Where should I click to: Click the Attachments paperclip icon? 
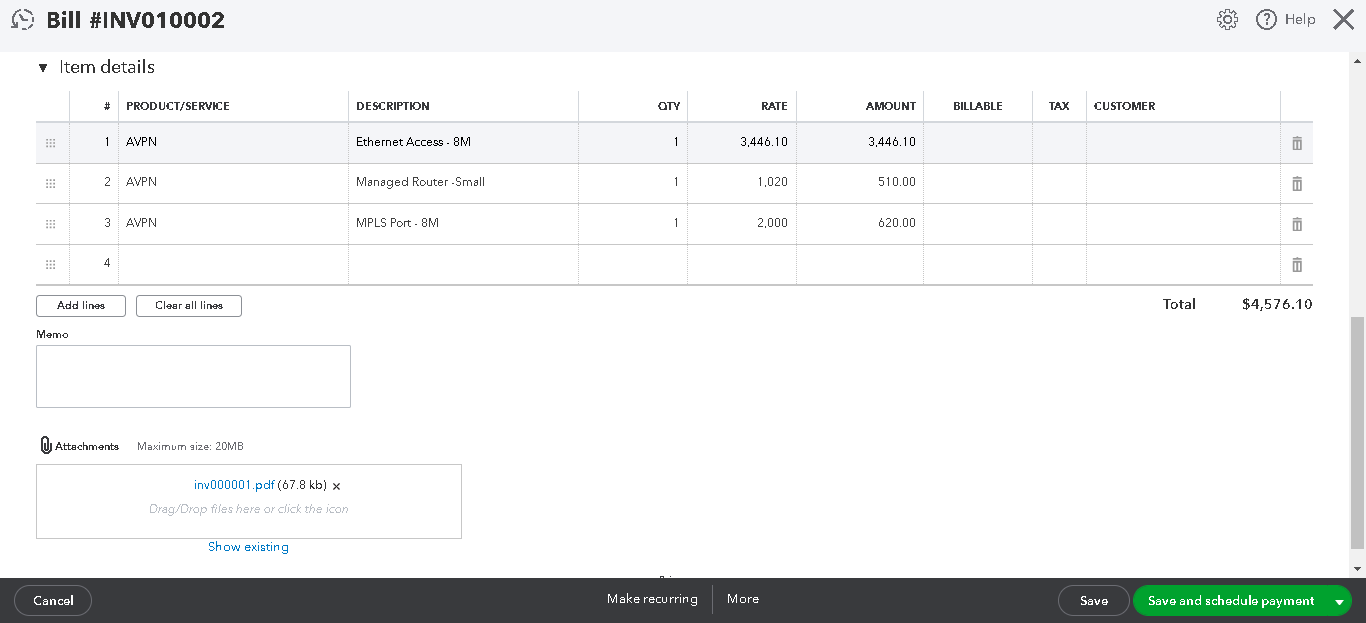(46, 446)
